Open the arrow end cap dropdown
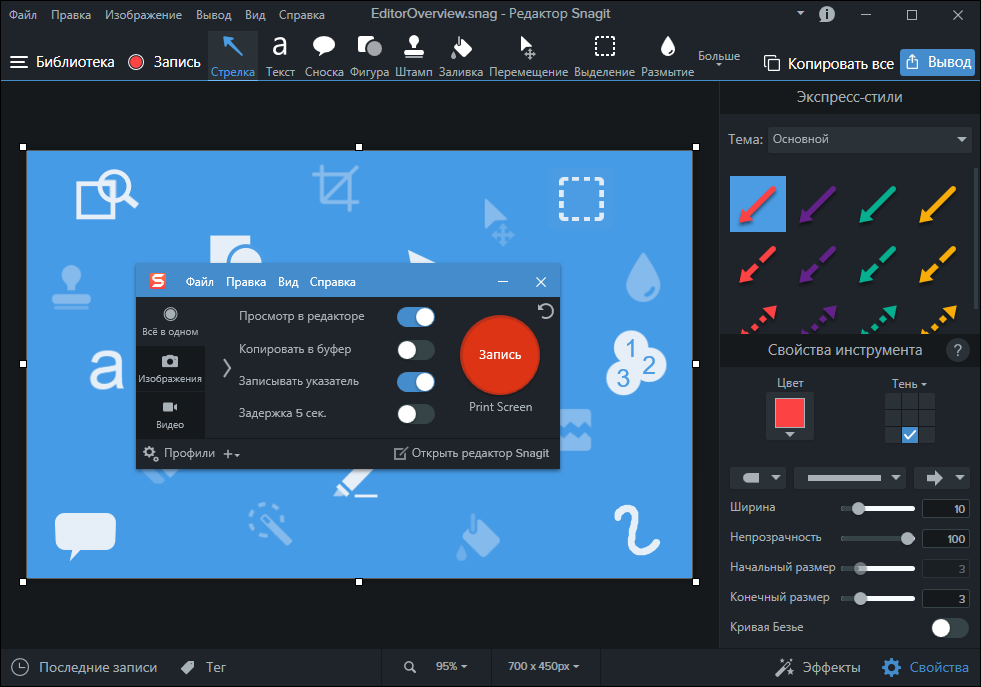Viewport: 981px width, 687px height. pos(943,478)
